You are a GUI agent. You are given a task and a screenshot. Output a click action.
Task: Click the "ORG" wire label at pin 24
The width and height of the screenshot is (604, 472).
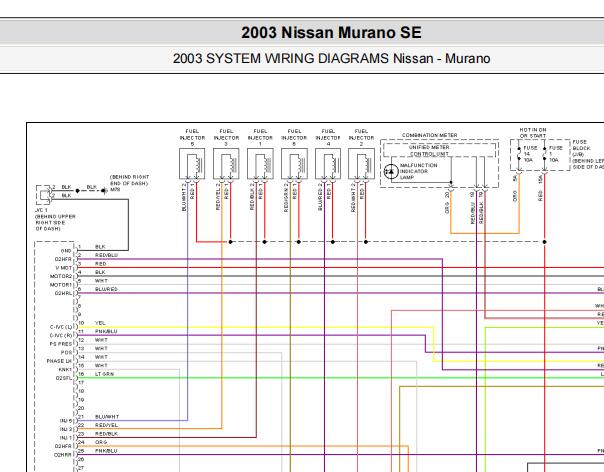[x=101, y=442]
